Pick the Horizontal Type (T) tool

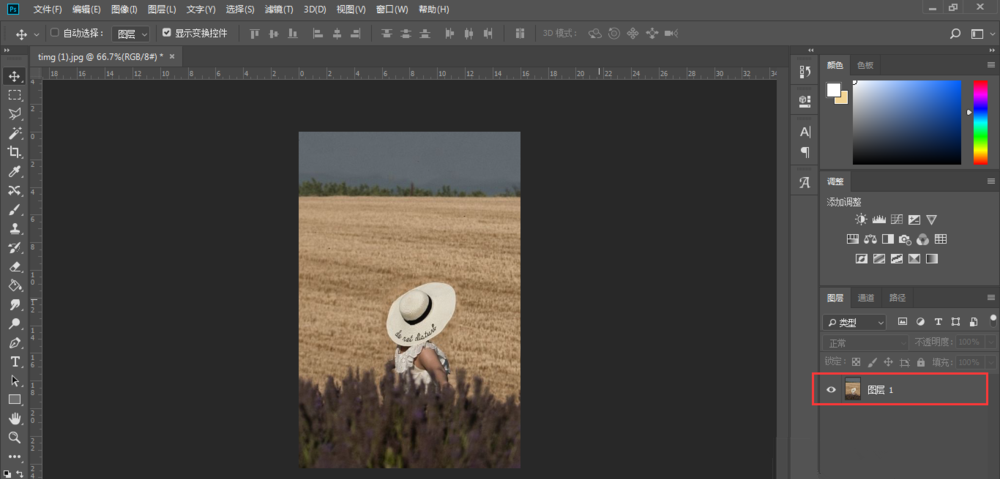(15, 361)
